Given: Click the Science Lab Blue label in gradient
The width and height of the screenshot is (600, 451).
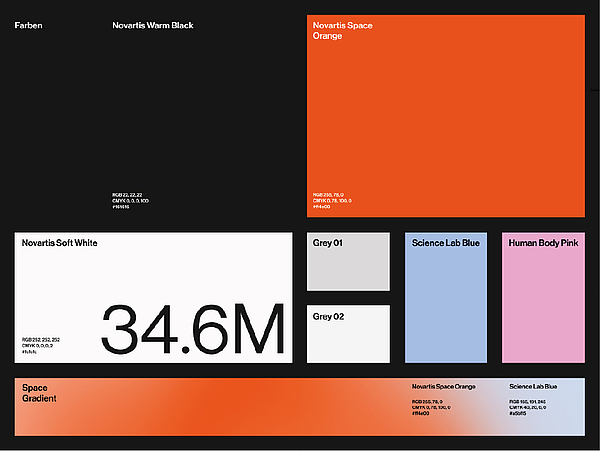Looking at the screenshot, I should tap(533, 386).
